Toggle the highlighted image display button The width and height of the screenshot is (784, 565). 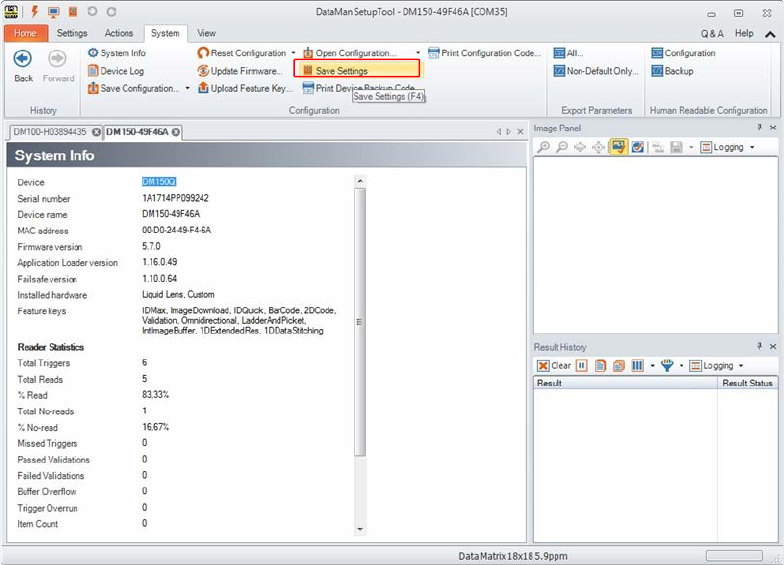[619, 147]
